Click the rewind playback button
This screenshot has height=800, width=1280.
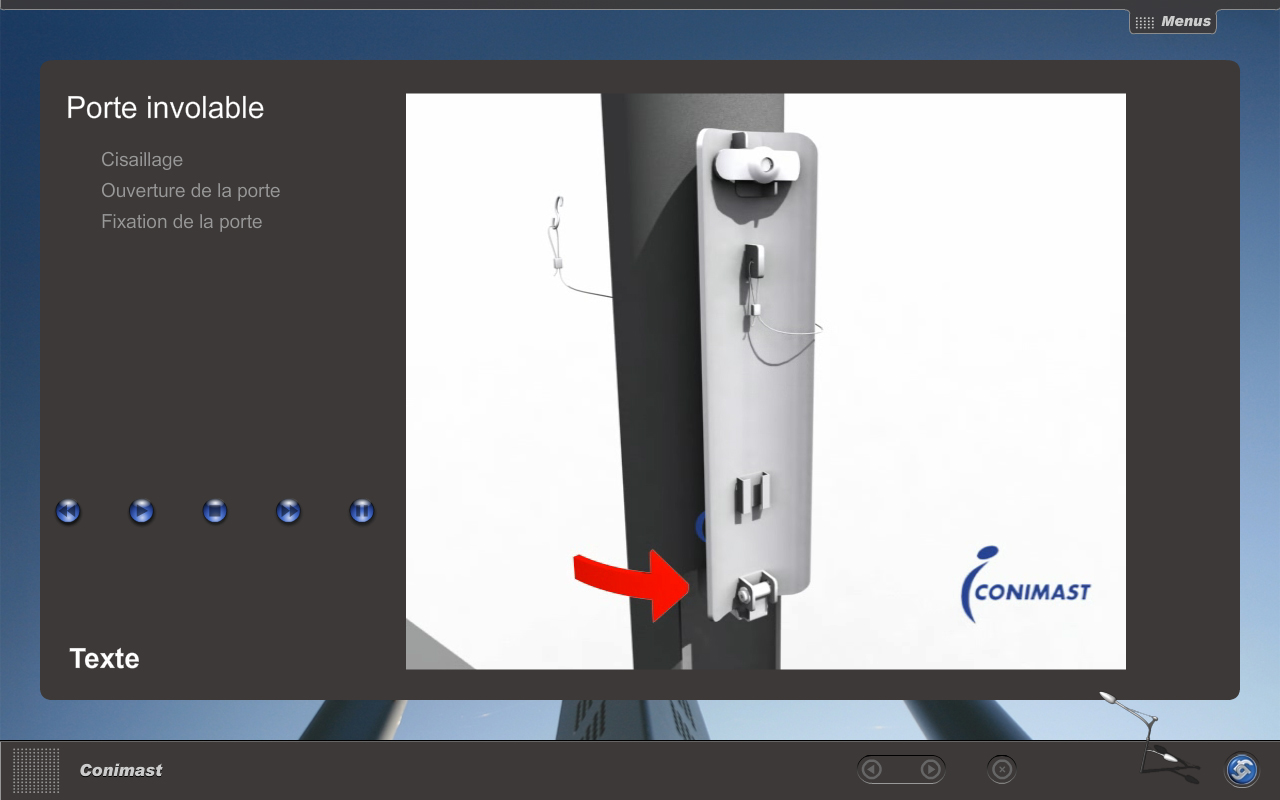[x=68, y=512]
